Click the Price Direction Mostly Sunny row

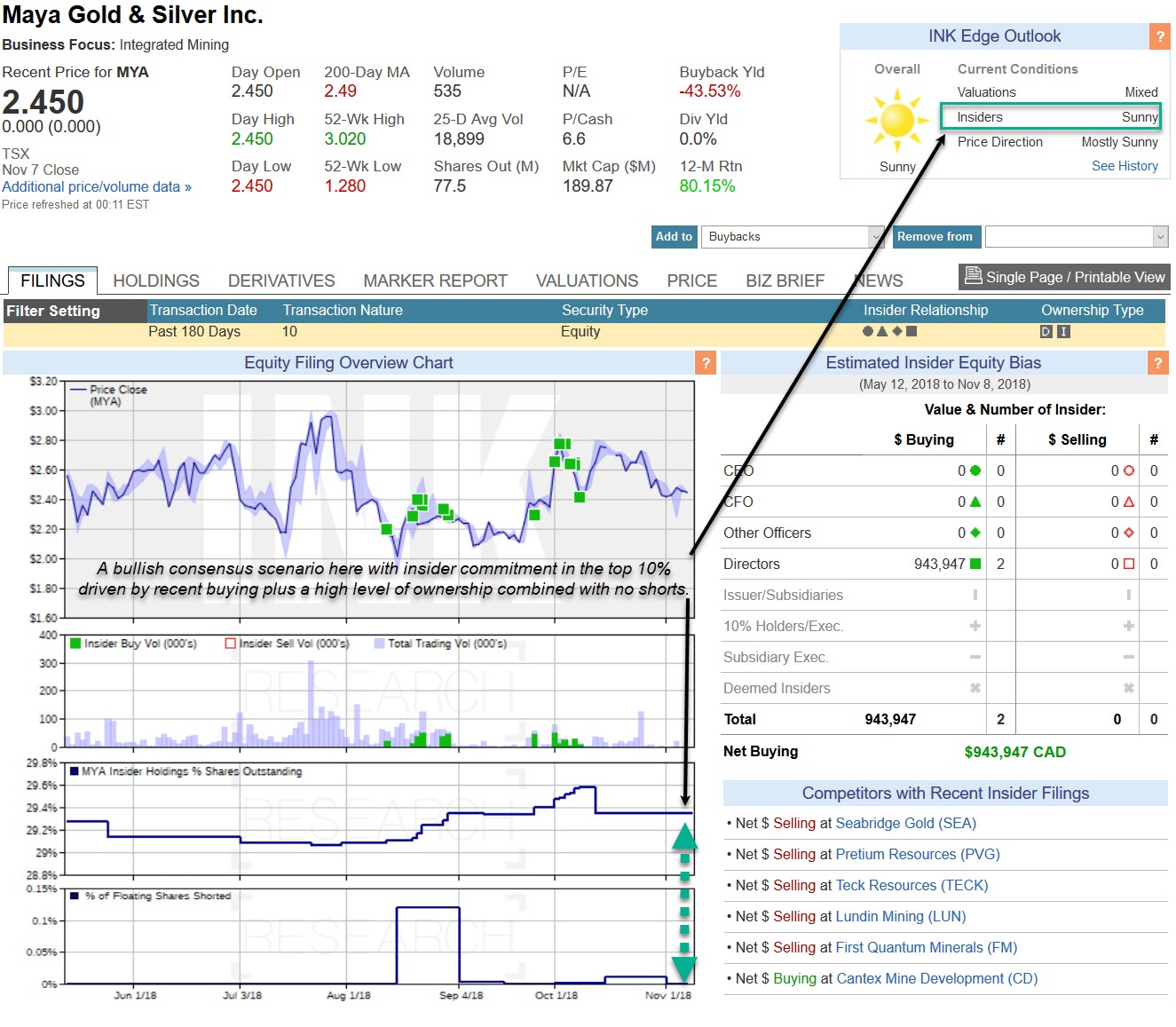point(1057,142)
